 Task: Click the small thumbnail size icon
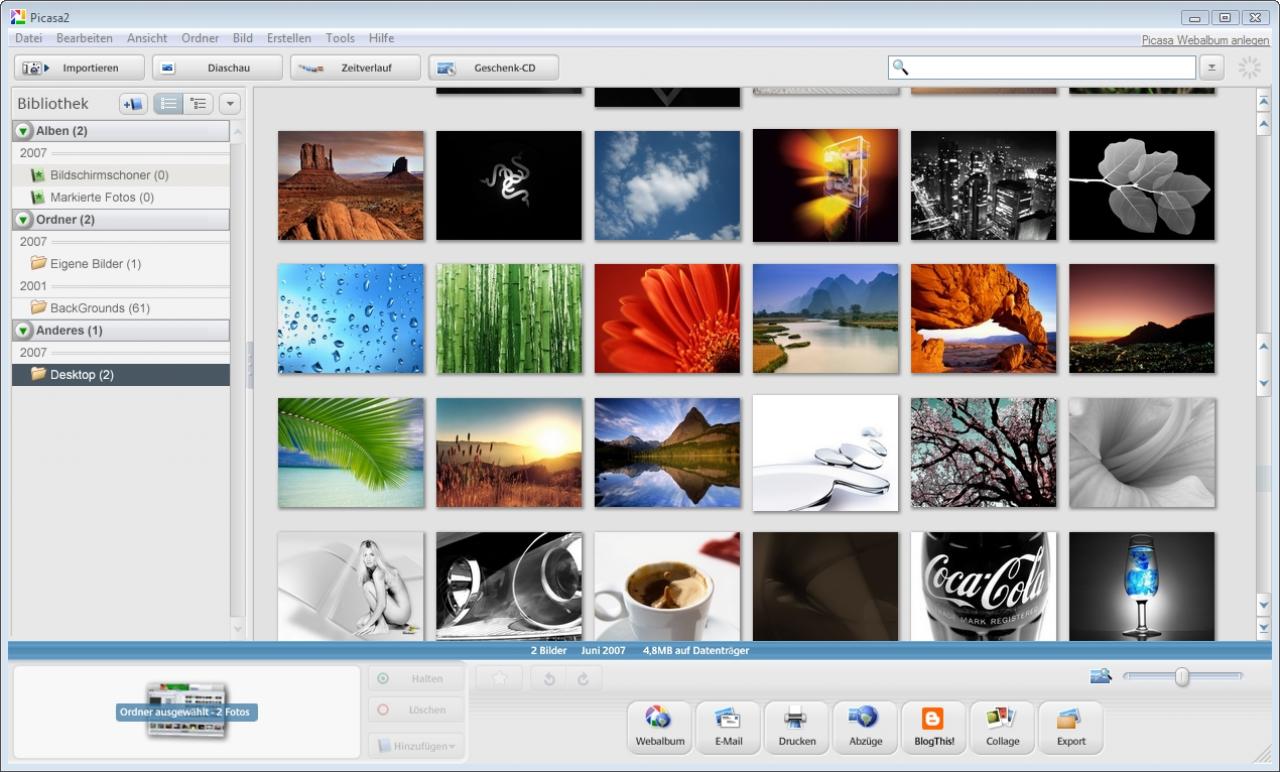click(1100, 677)
